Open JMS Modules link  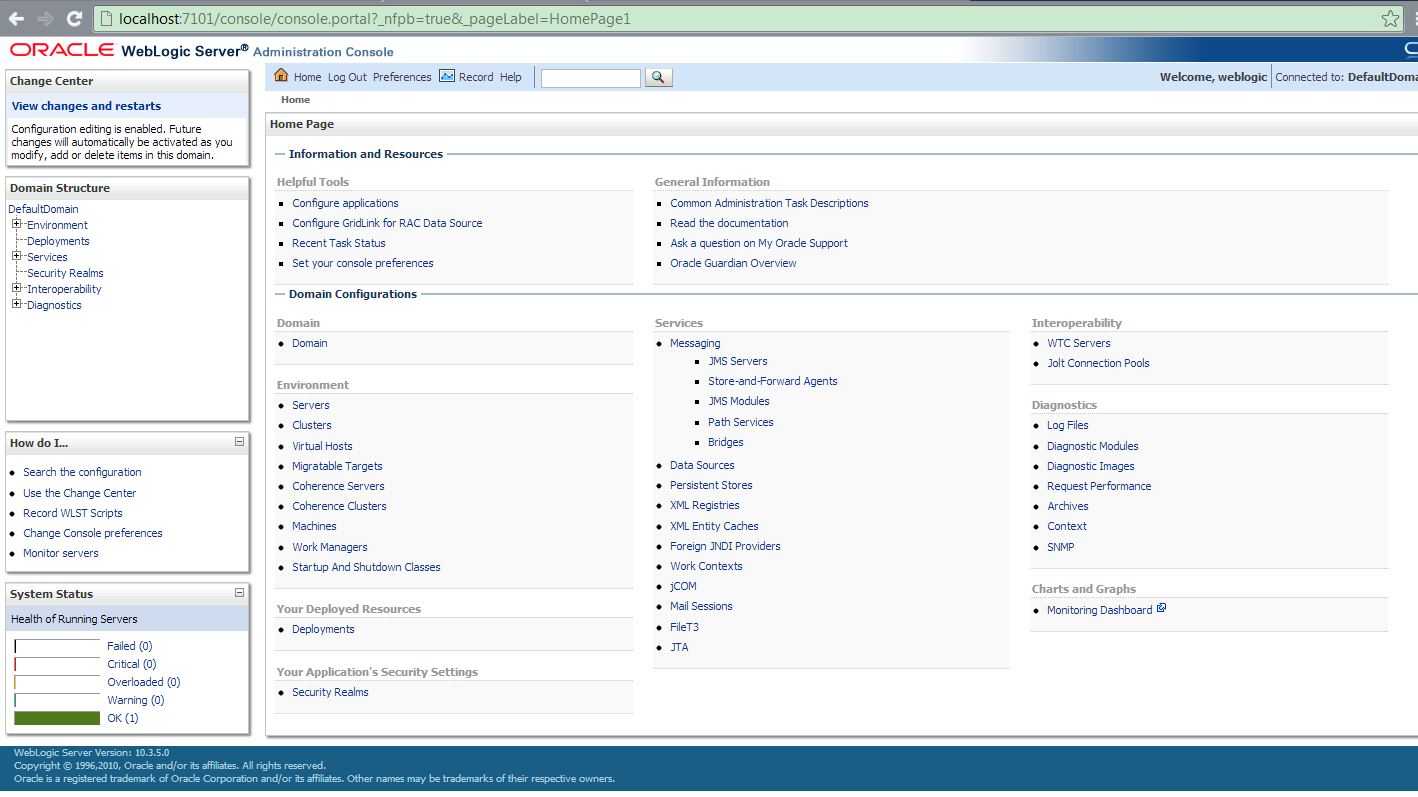(739, 401)
